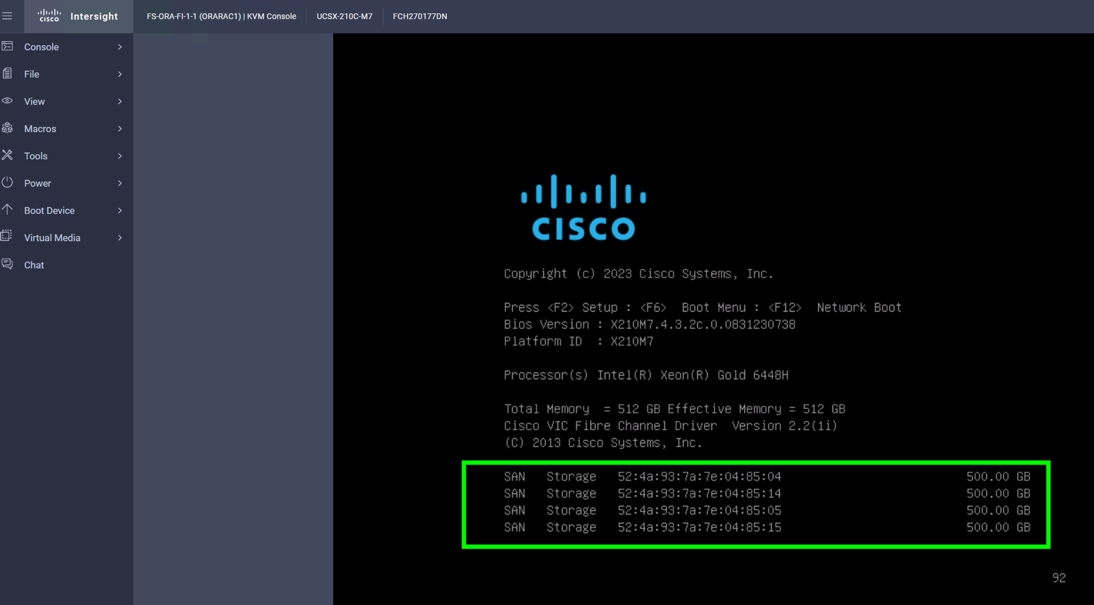Expand the Tools submenu chevron
1094x605 pixels.
pyautogui.click(x=120, y=156)
